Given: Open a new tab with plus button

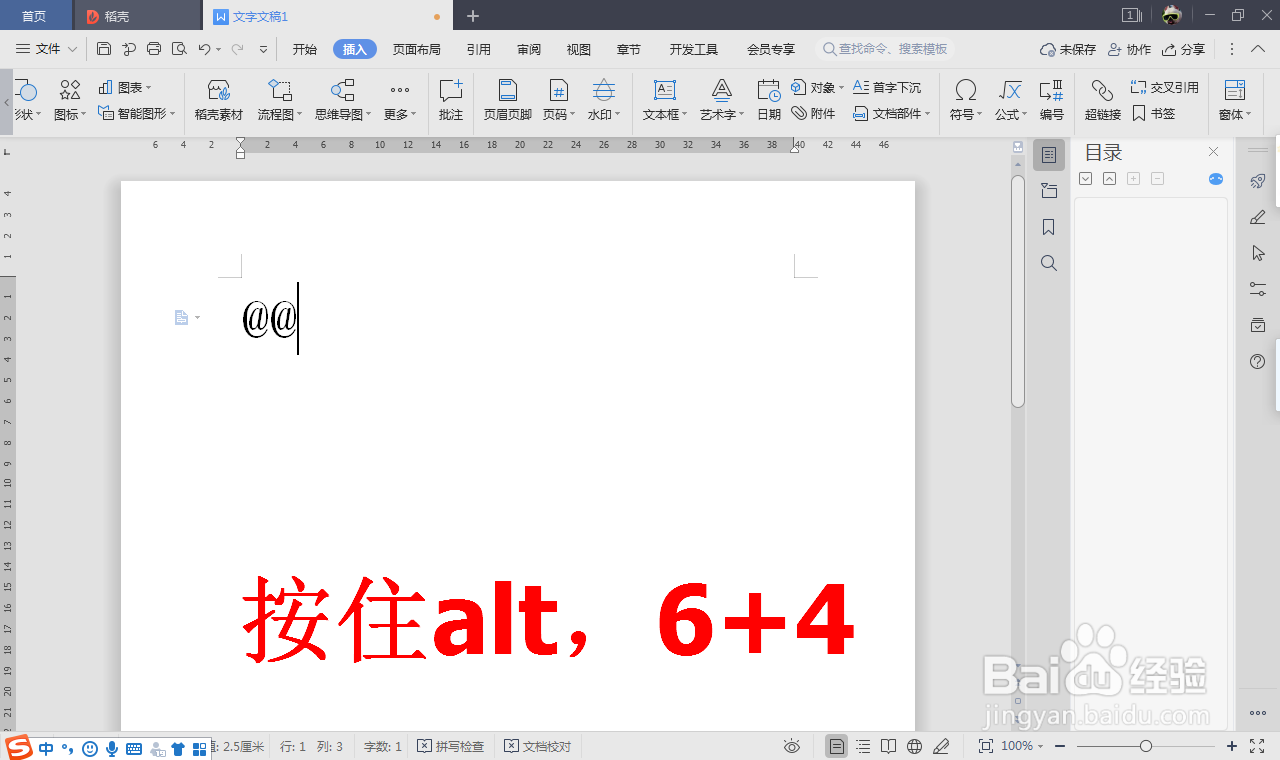Looking at the screenshot, I should pyautogui.click(x=473, y=16).
